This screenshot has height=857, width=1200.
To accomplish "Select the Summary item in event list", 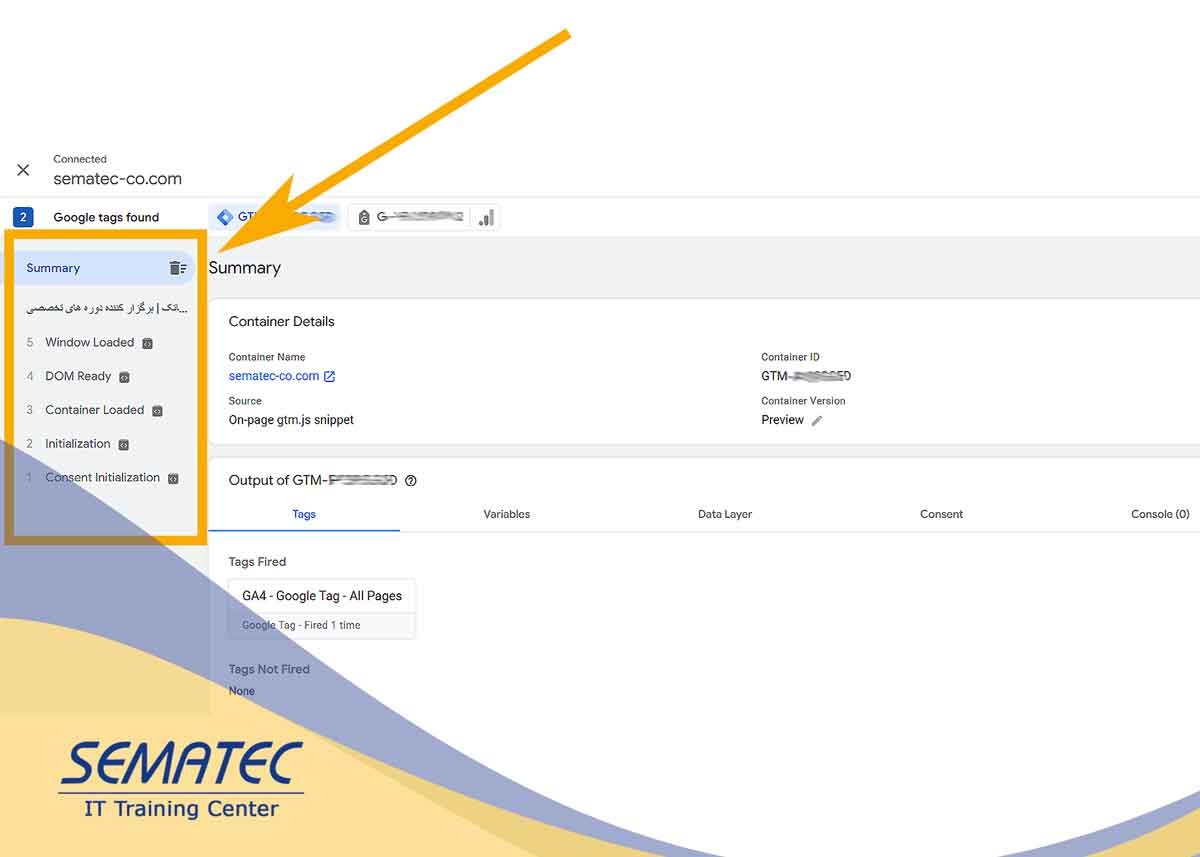I will [104, 268].
